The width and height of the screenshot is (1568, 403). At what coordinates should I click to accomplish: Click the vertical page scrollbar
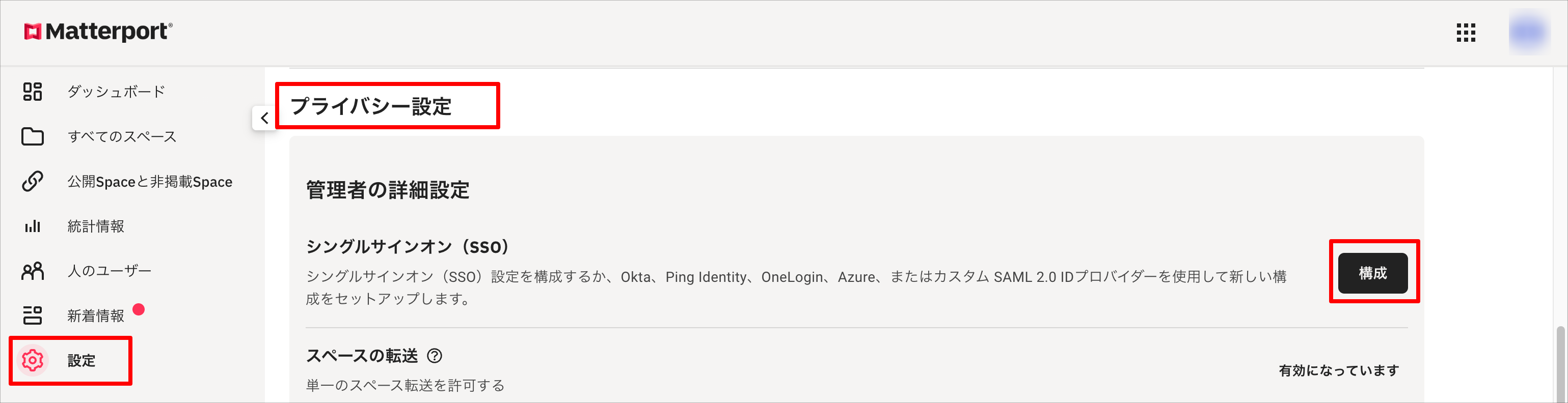1560,363
